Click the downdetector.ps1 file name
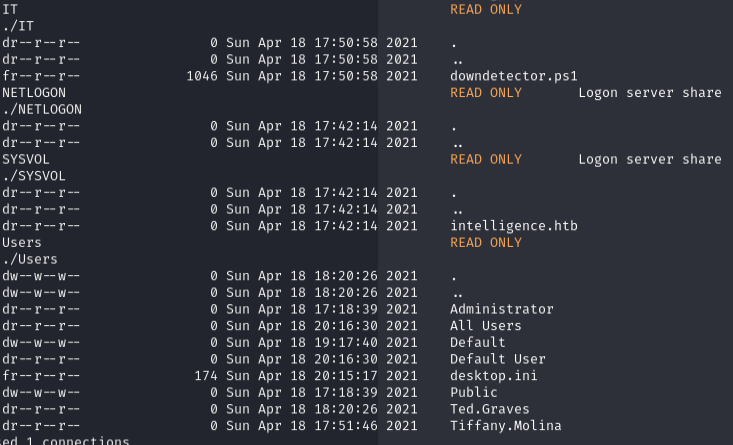The width and height of the screenshot is (733, 445). 514,76
